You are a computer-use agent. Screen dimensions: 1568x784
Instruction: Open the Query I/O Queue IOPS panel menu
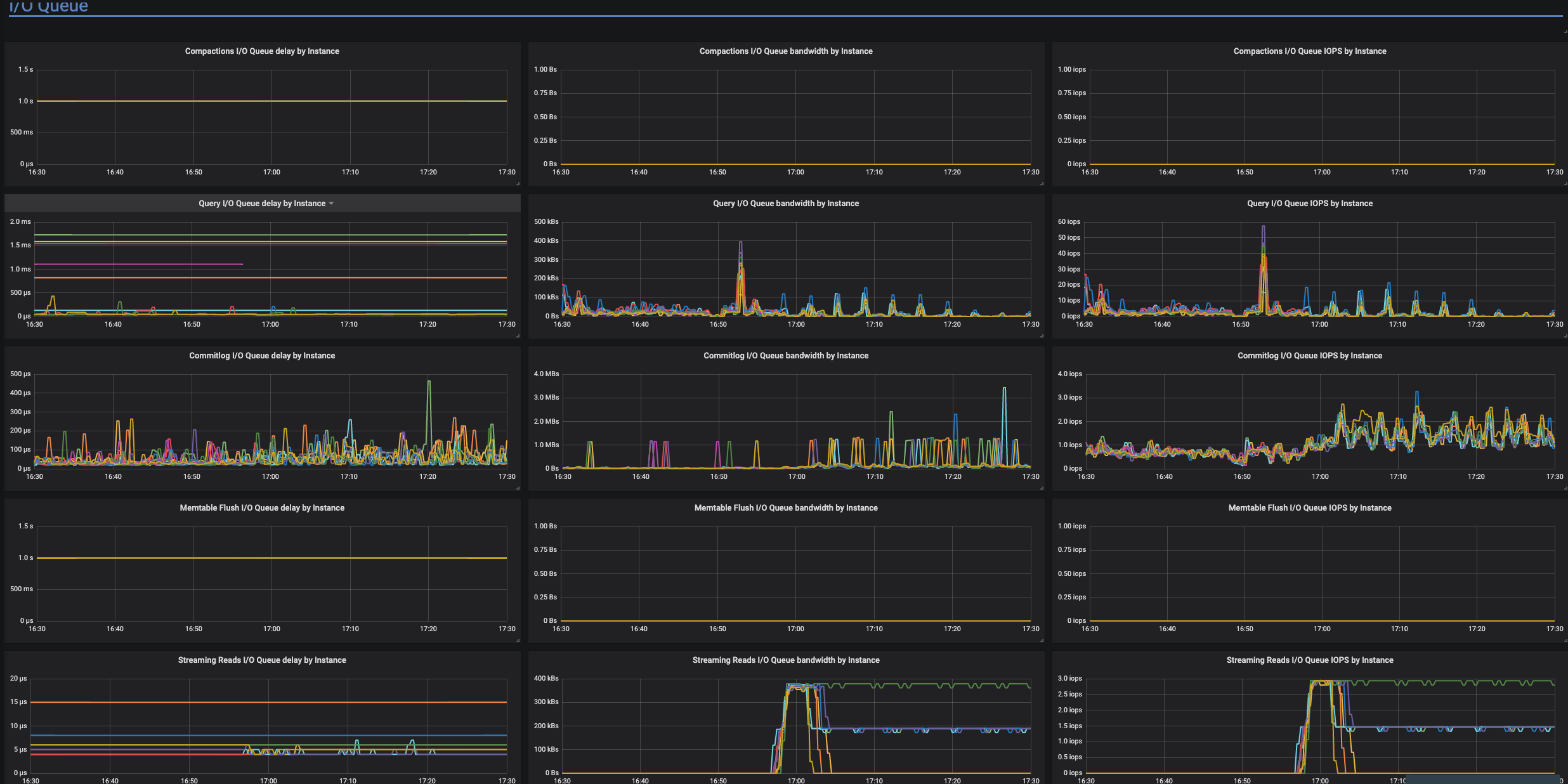[1309, 203]
